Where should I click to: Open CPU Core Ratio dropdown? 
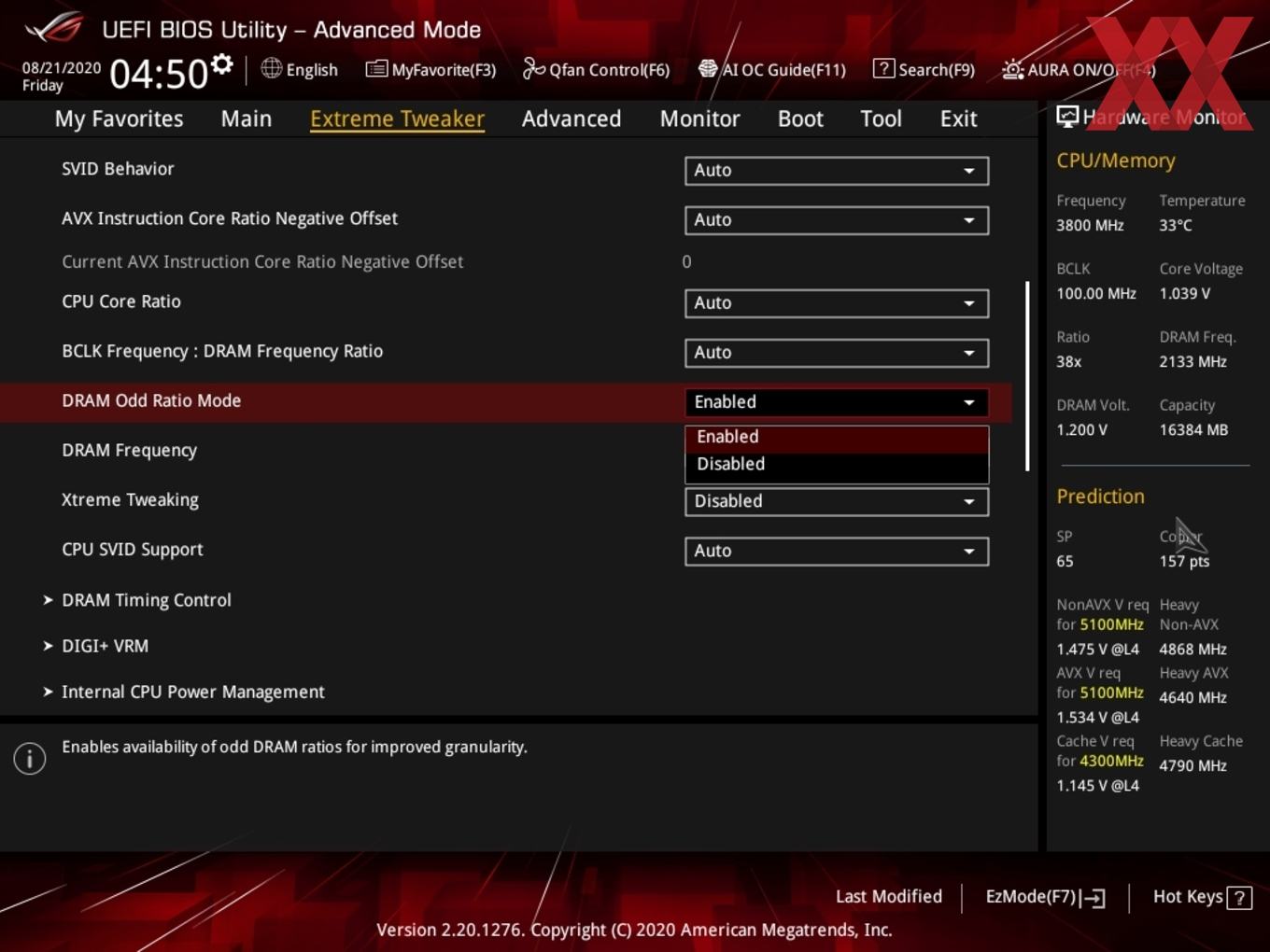tap(837, 303)
